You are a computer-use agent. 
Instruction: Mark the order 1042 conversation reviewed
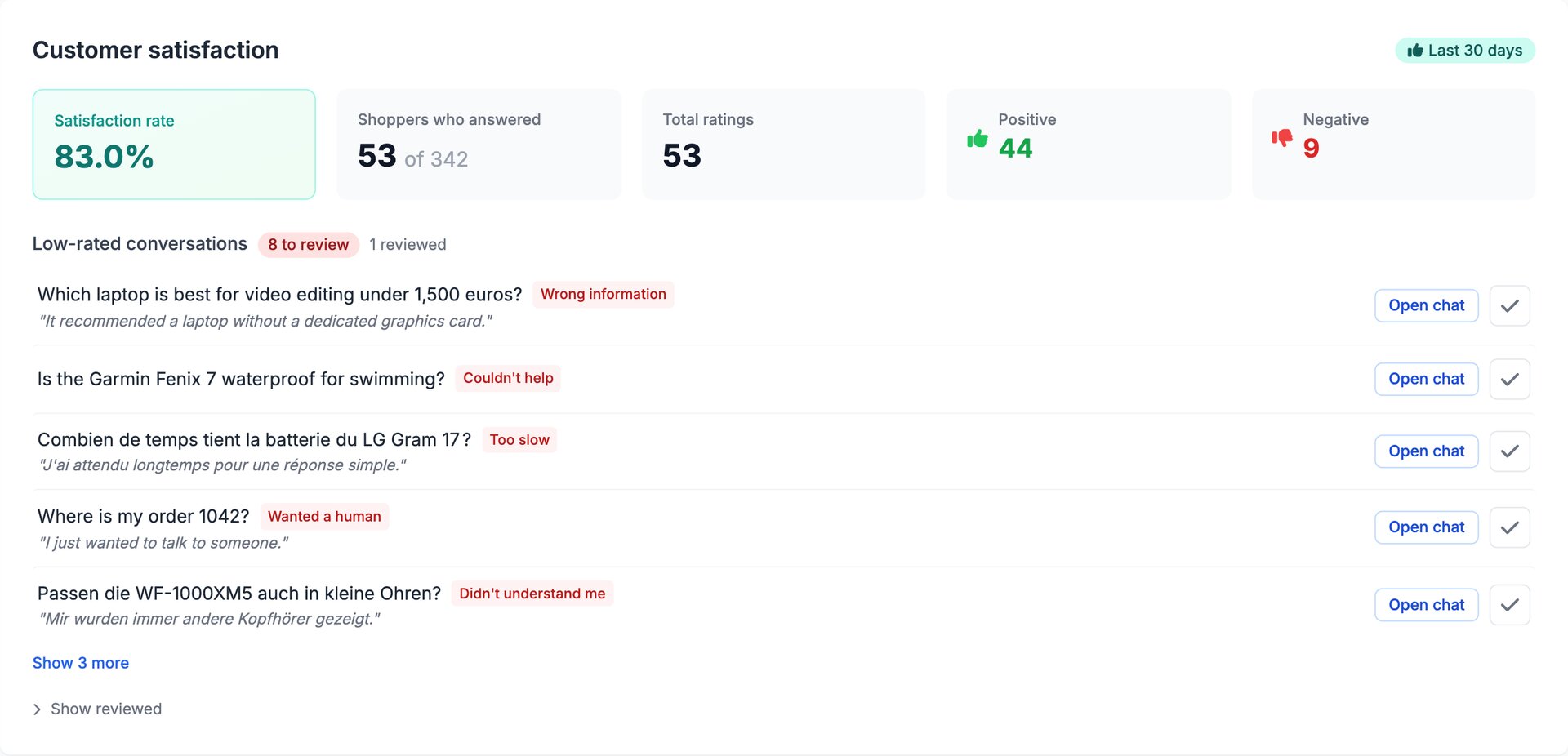pos(1509,527)
